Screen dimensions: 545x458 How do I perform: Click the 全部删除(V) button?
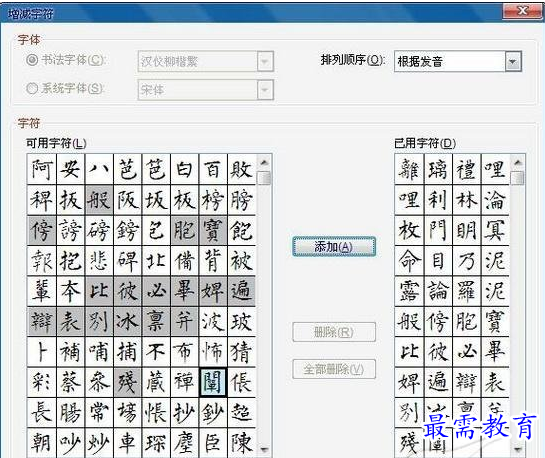pyautogui.click(x=334, y=369)
